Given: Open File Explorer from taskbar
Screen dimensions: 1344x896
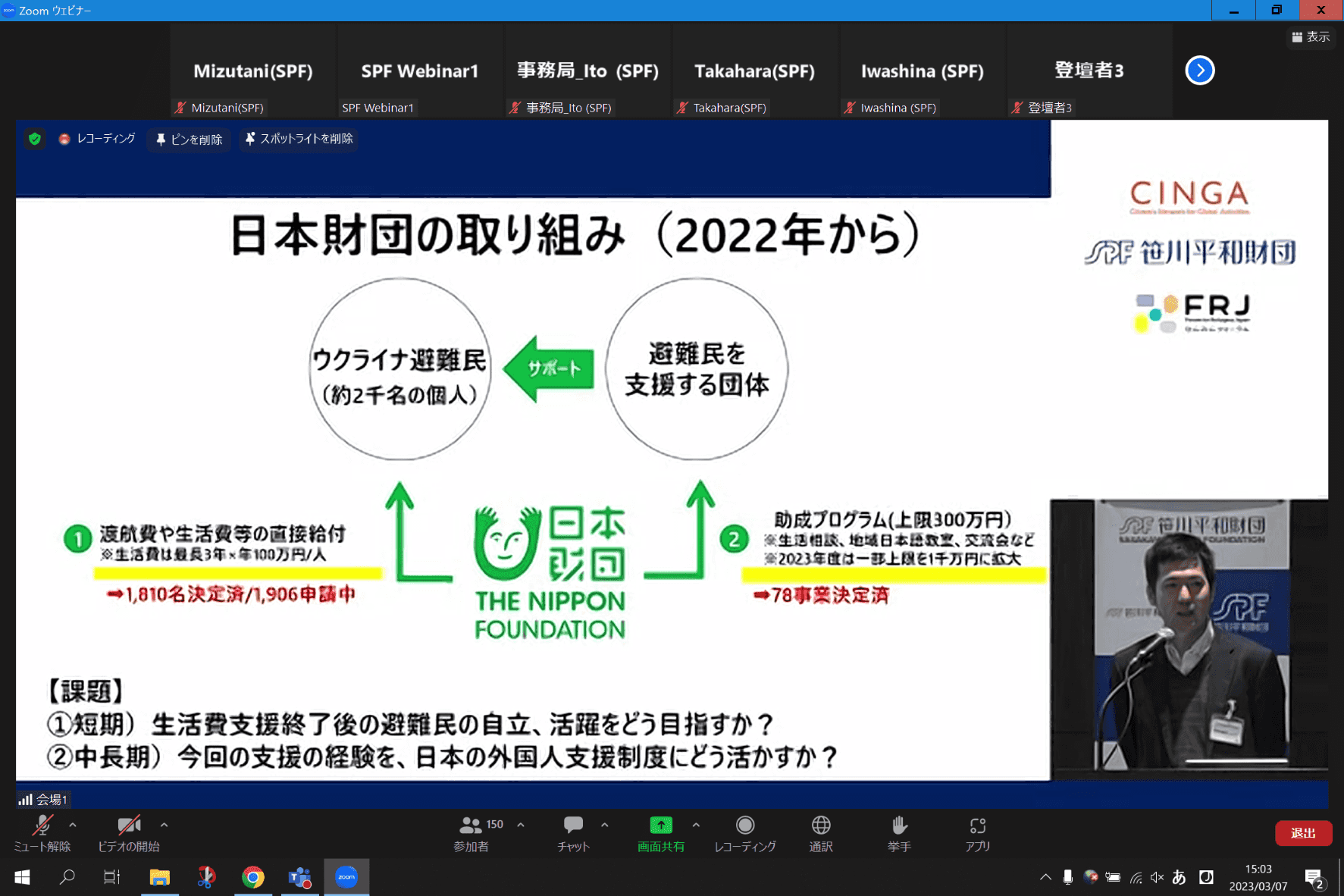Looking at the screenshot, I should (x=159, y=877).
